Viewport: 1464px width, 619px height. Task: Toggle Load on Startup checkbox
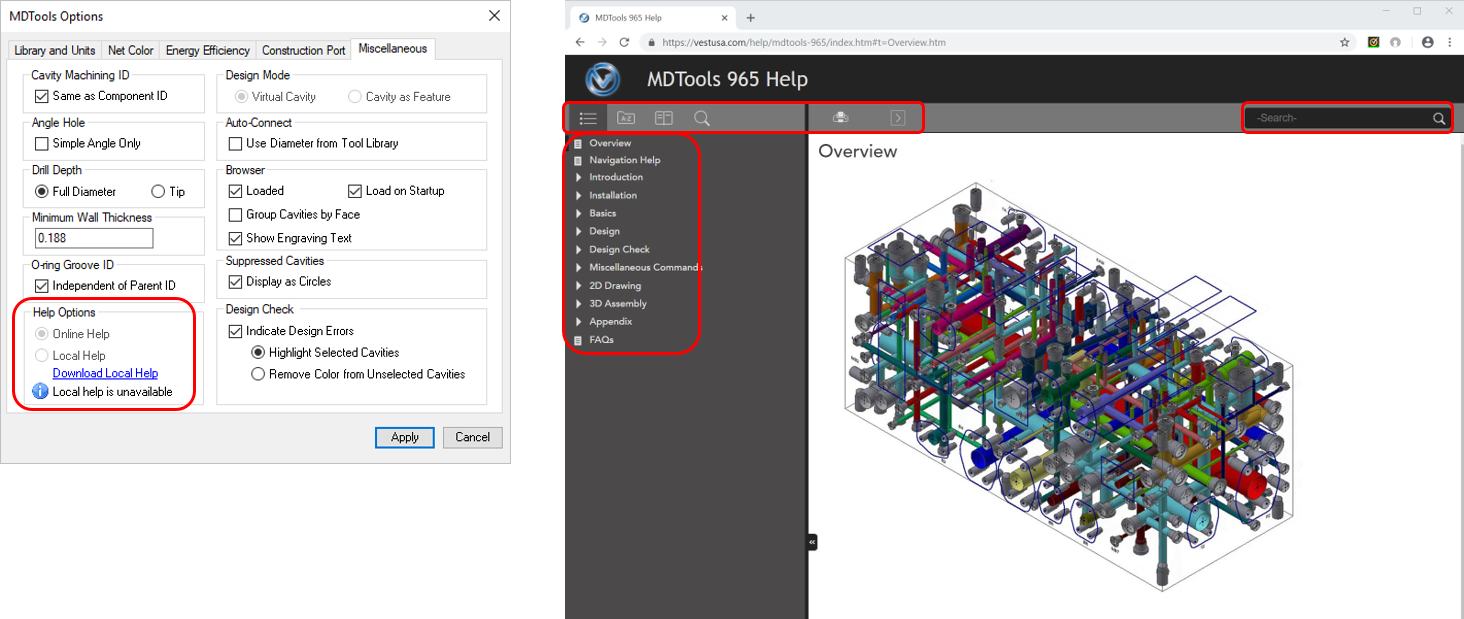pyautogui.click(x=355, y=190)
